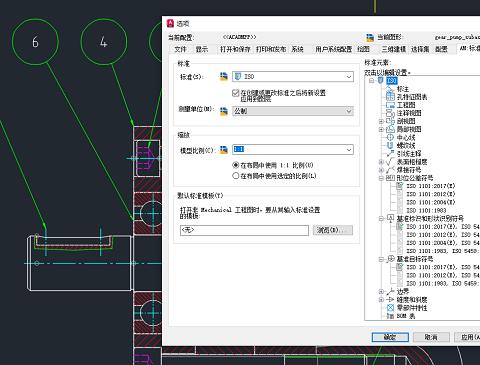Switch to the 文件 tab
Screen dimensions: 480x365
click(x=180, y=49)
